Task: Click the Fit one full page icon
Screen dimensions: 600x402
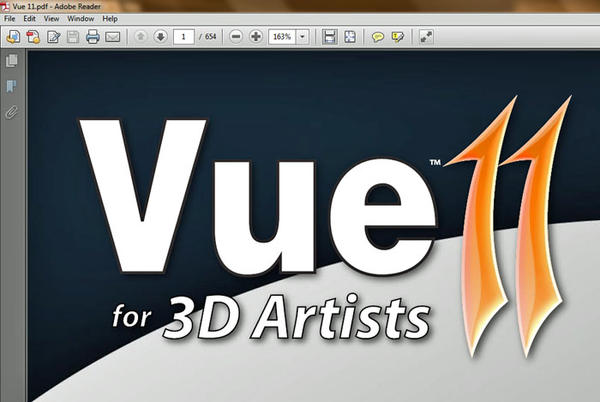Action: 350,37
